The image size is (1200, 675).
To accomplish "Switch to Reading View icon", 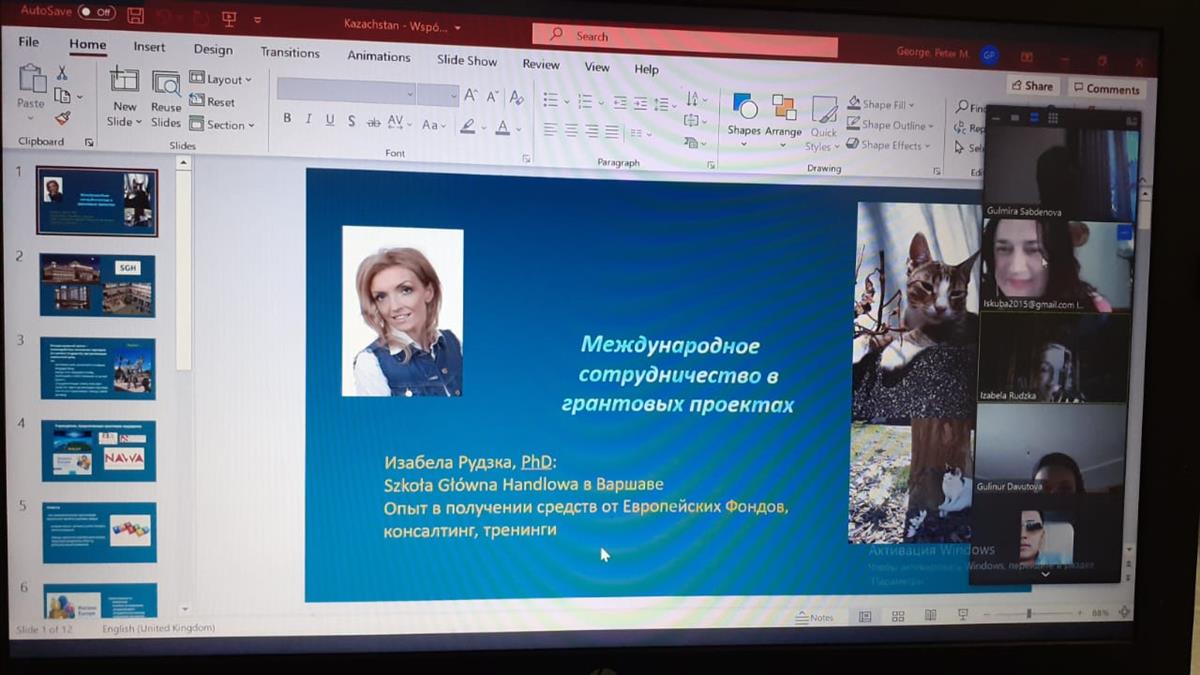I will [x=930, y=615].
